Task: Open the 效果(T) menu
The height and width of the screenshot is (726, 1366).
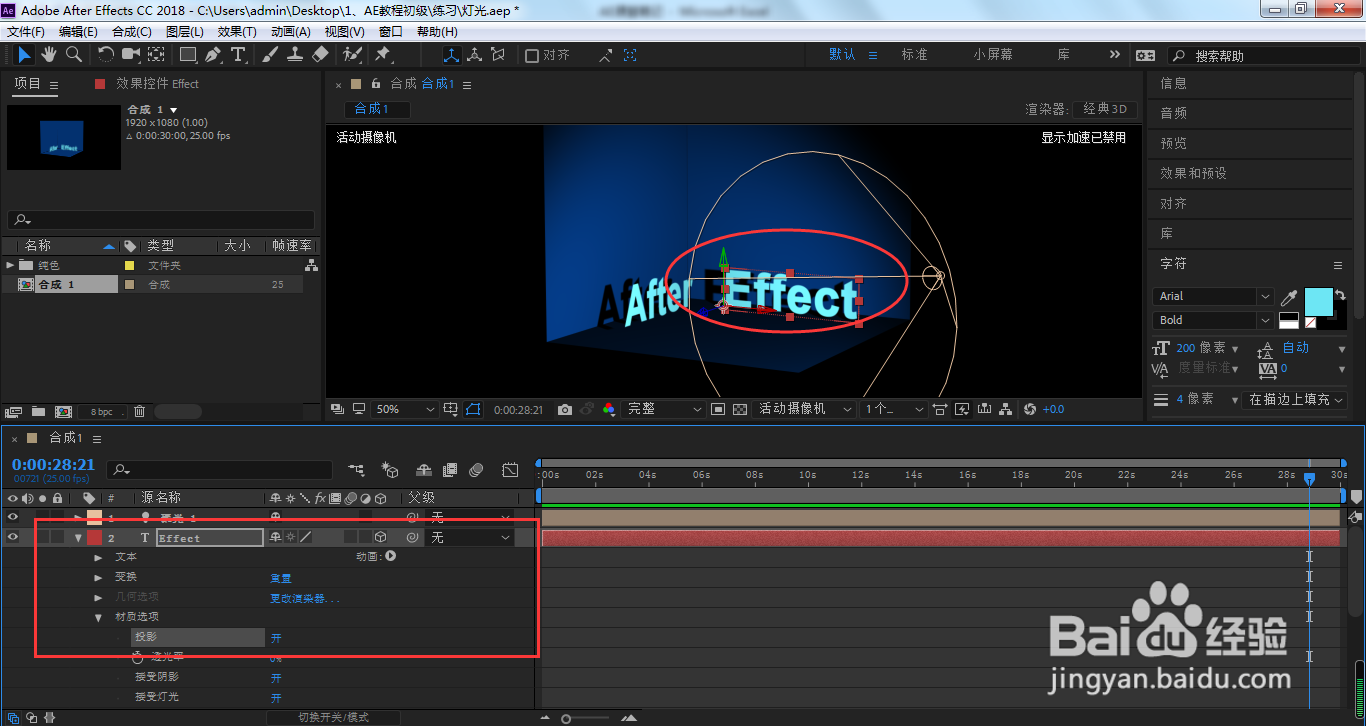Action: point(237,31)
